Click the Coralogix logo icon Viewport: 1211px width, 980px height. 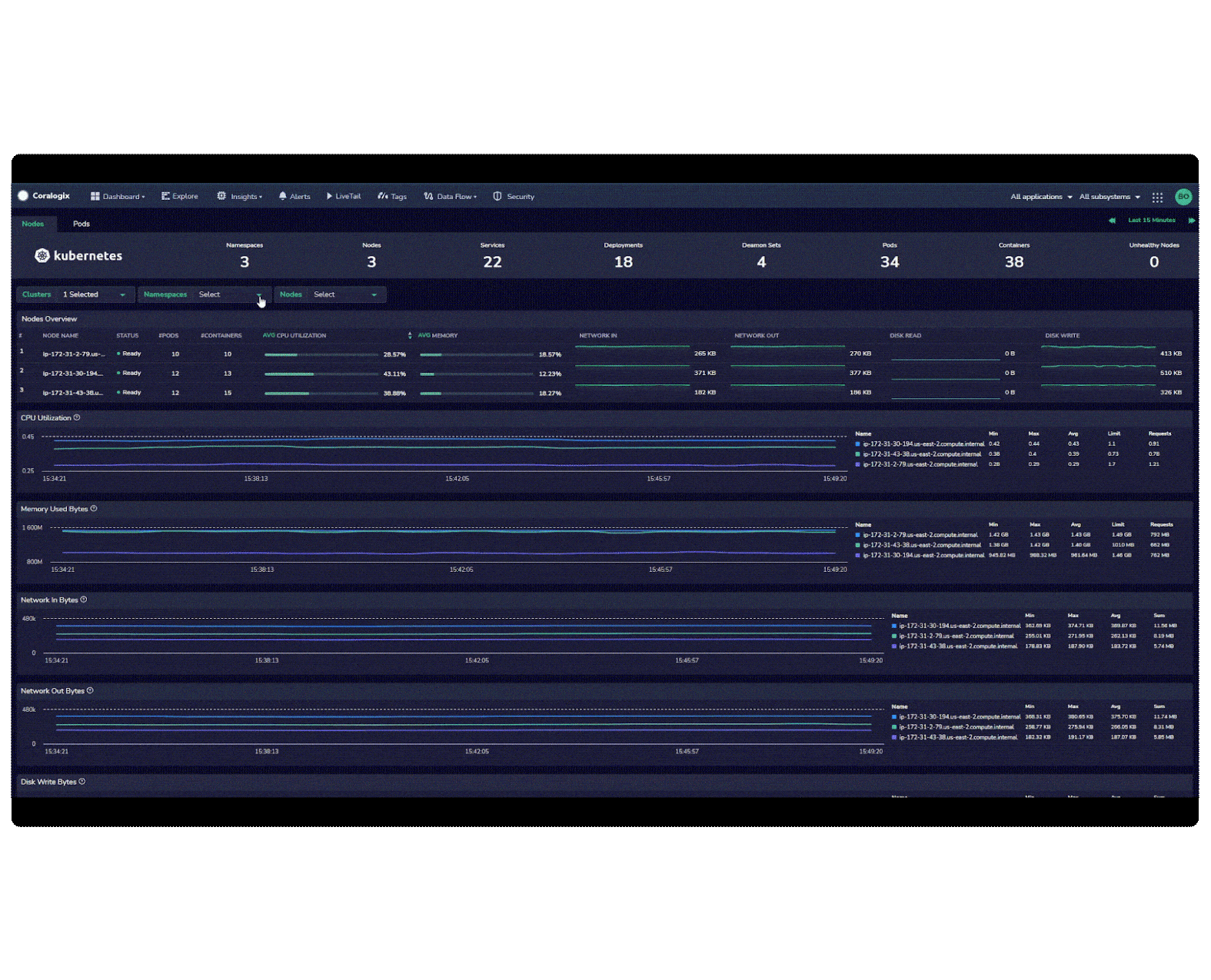tap(23, 196)
